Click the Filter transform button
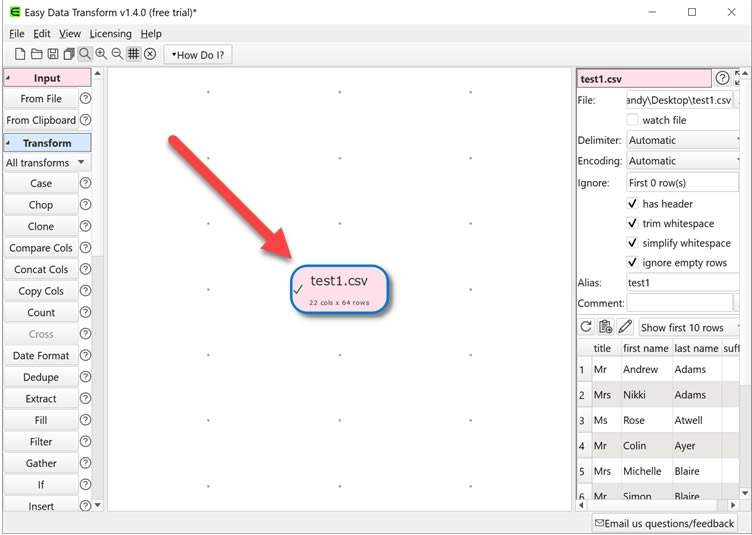Viewport: 752px width, 535px height. click(x=41, y=442)
